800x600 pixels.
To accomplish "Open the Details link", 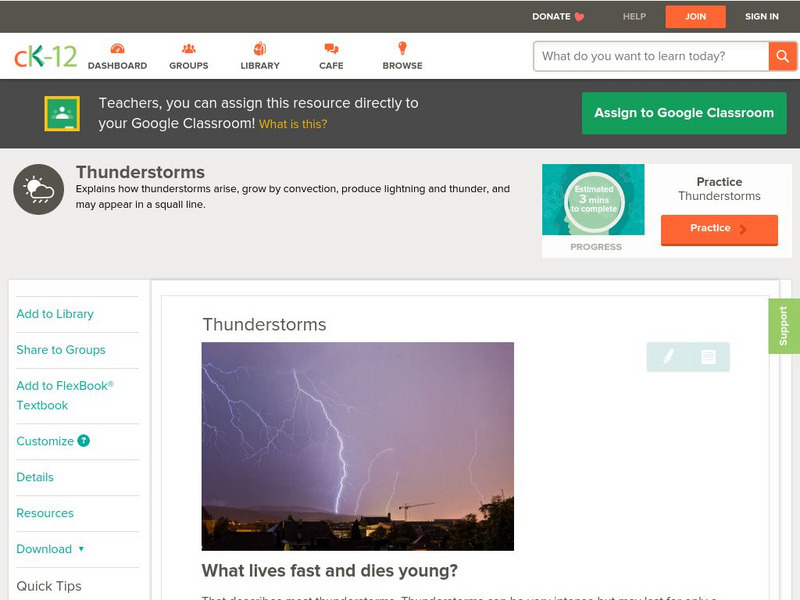I will pos(35,477).
